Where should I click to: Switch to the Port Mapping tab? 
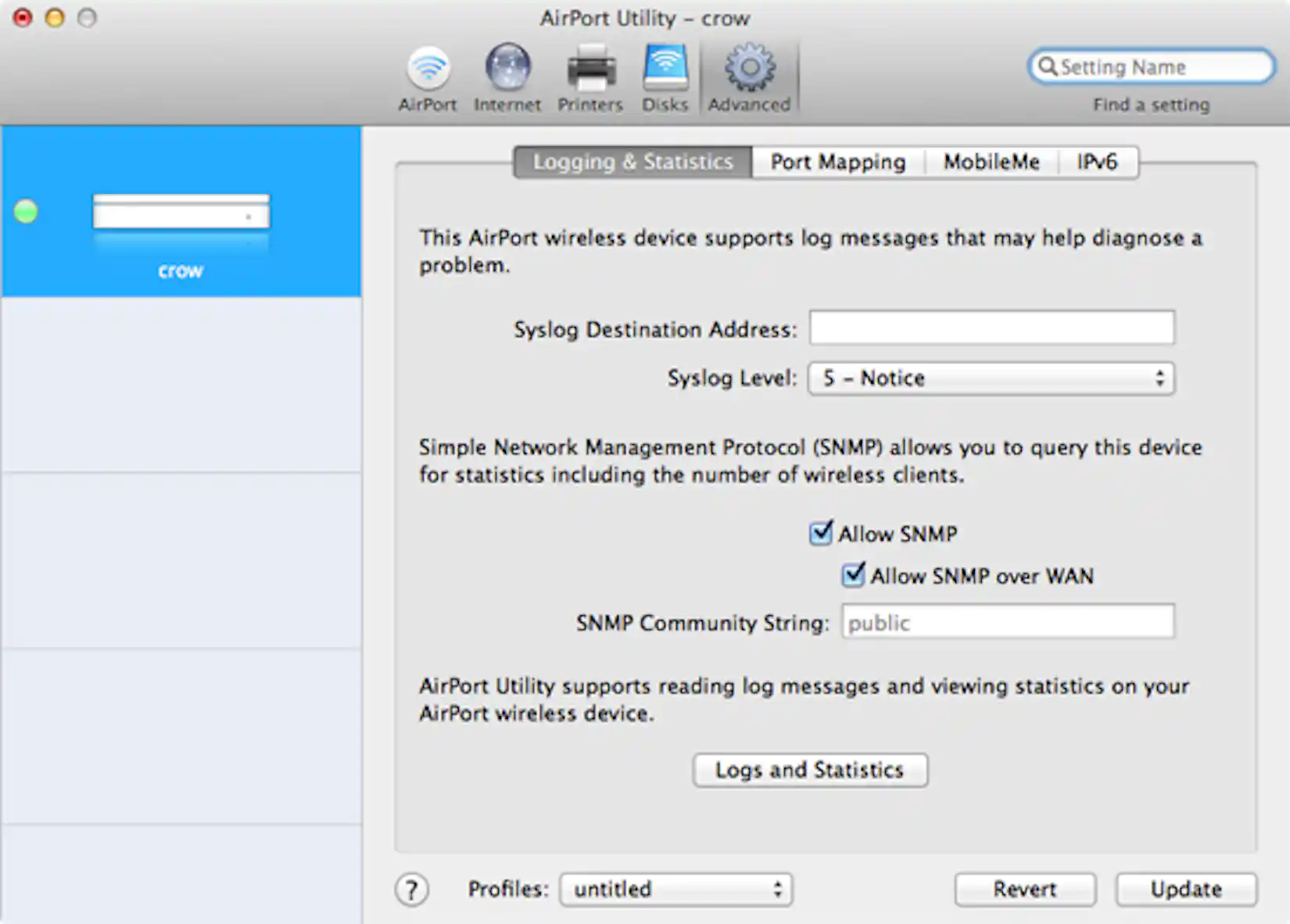[x=837, y=162]
